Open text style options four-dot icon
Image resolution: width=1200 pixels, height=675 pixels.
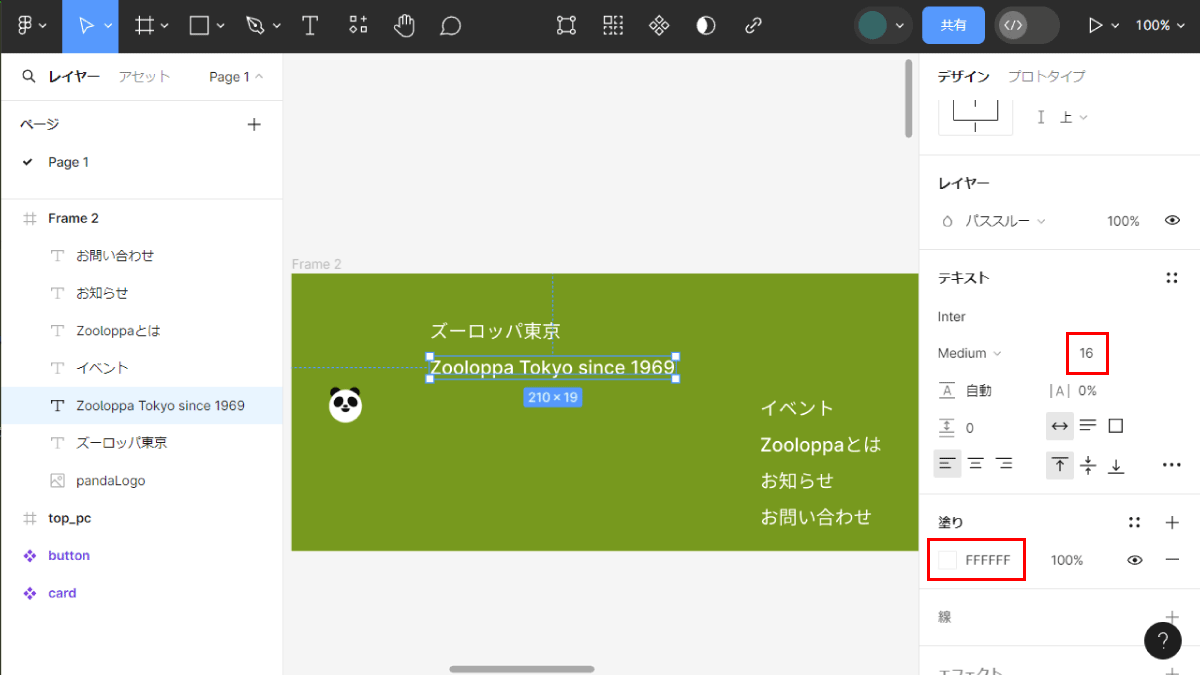tap(1172, 278)
